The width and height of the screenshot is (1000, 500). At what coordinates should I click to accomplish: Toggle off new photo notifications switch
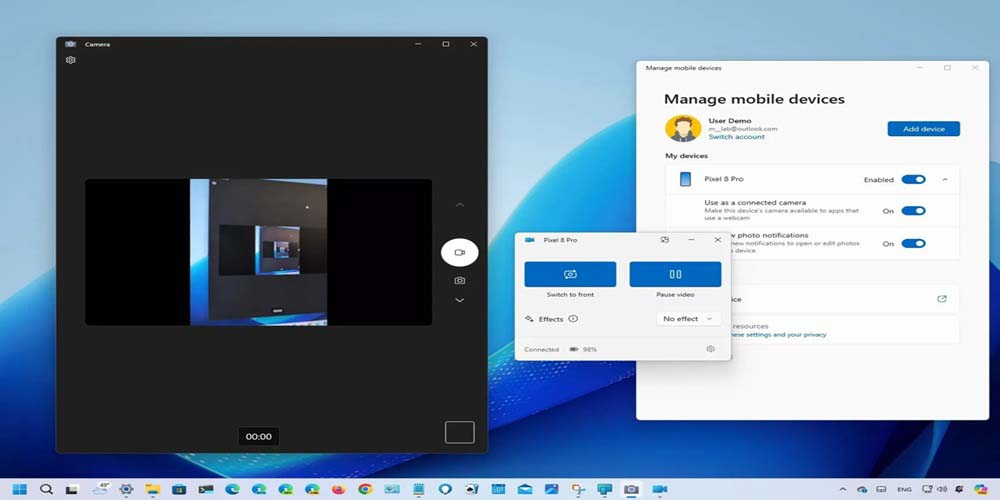click(x=913, y=243)
